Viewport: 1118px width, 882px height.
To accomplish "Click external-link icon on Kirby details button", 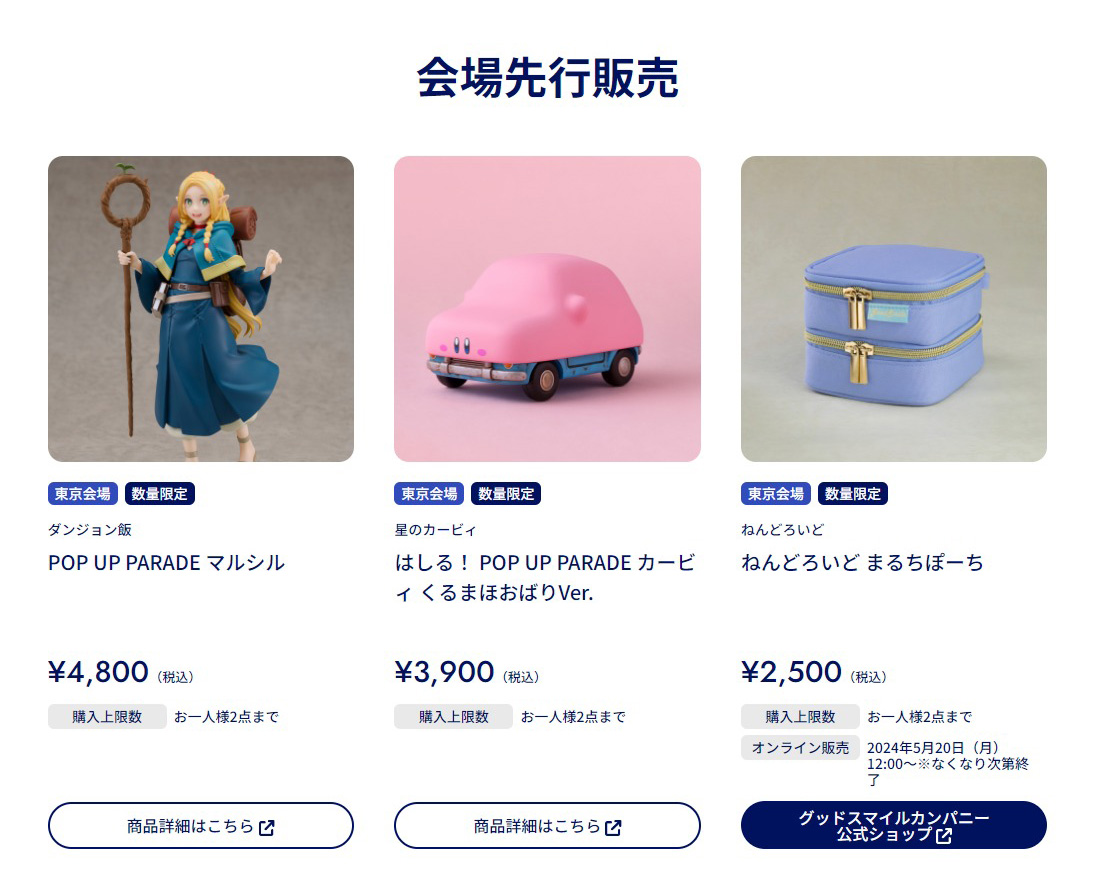I will [613, 828].
